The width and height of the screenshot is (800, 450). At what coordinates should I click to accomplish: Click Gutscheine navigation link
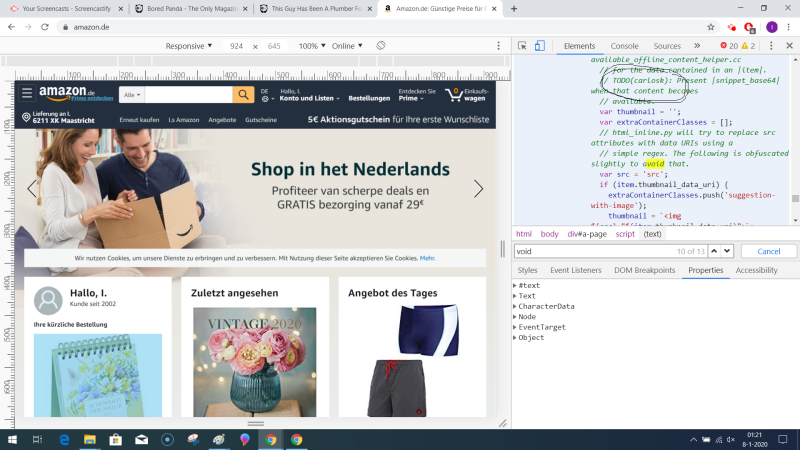pos(261,120)
